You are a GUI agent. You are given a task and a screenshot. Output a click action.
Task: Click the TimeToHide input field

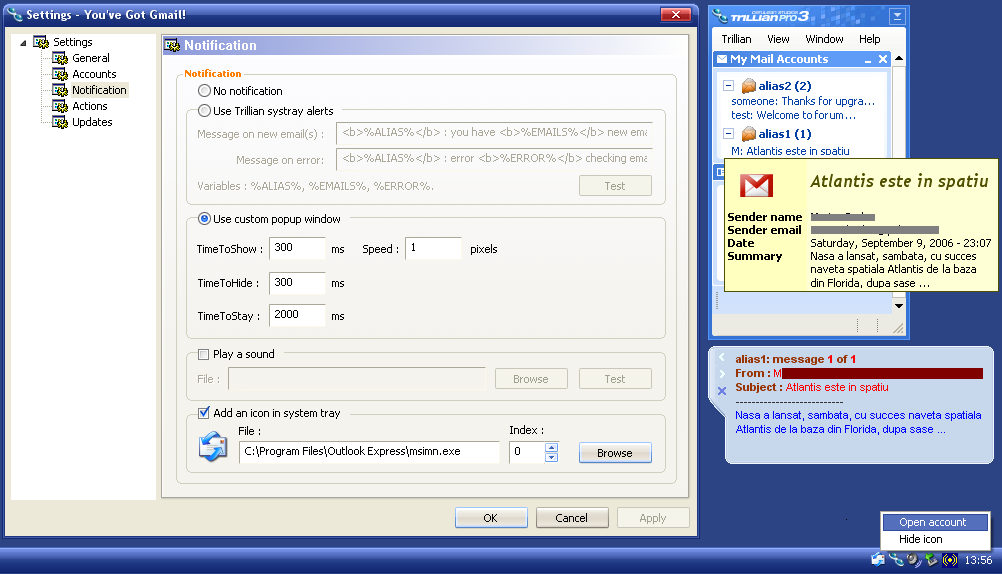(297, 283)
